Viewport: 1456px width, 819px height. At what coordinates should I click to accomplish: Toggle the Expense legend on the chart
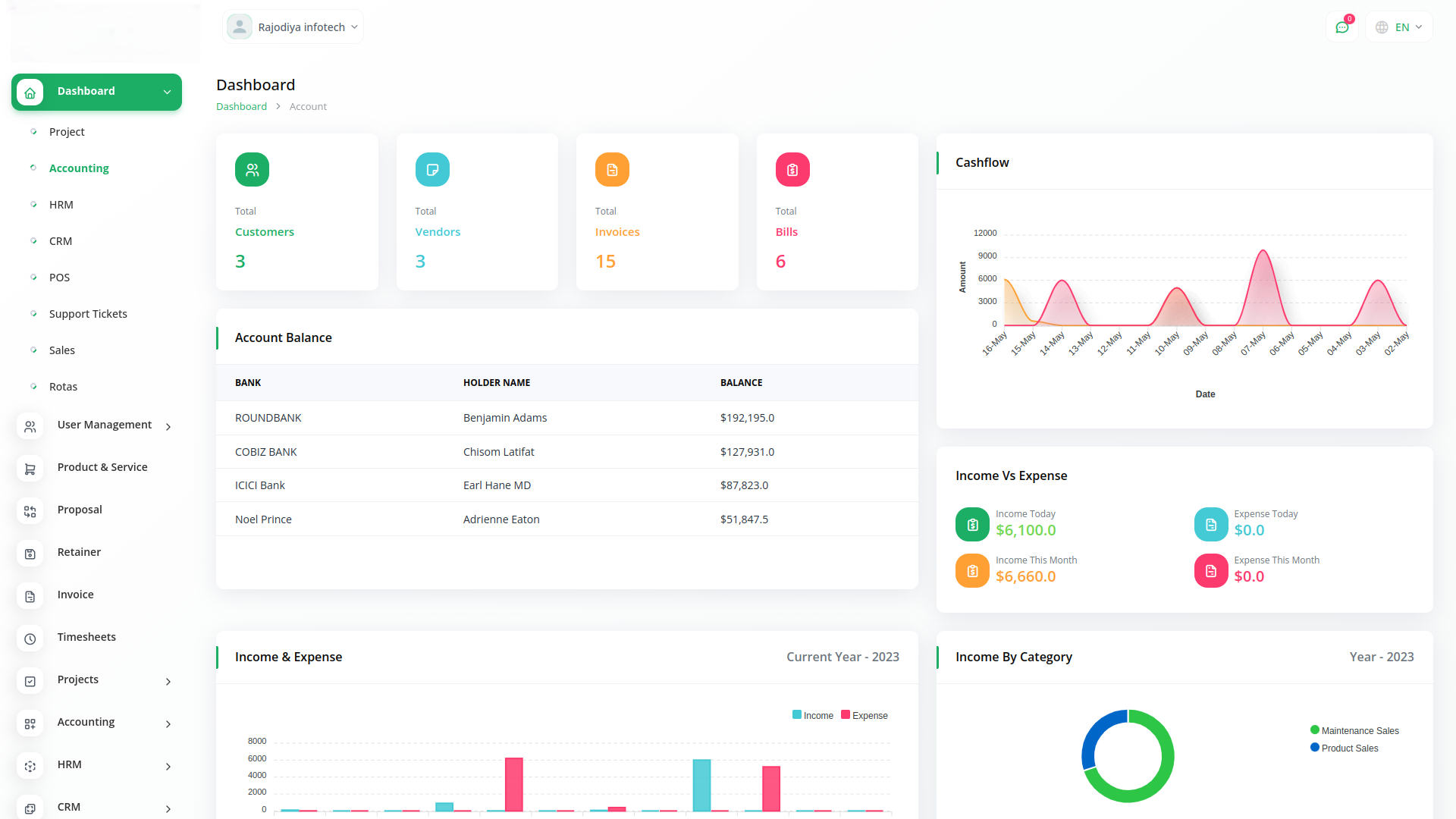pos(864,714)
